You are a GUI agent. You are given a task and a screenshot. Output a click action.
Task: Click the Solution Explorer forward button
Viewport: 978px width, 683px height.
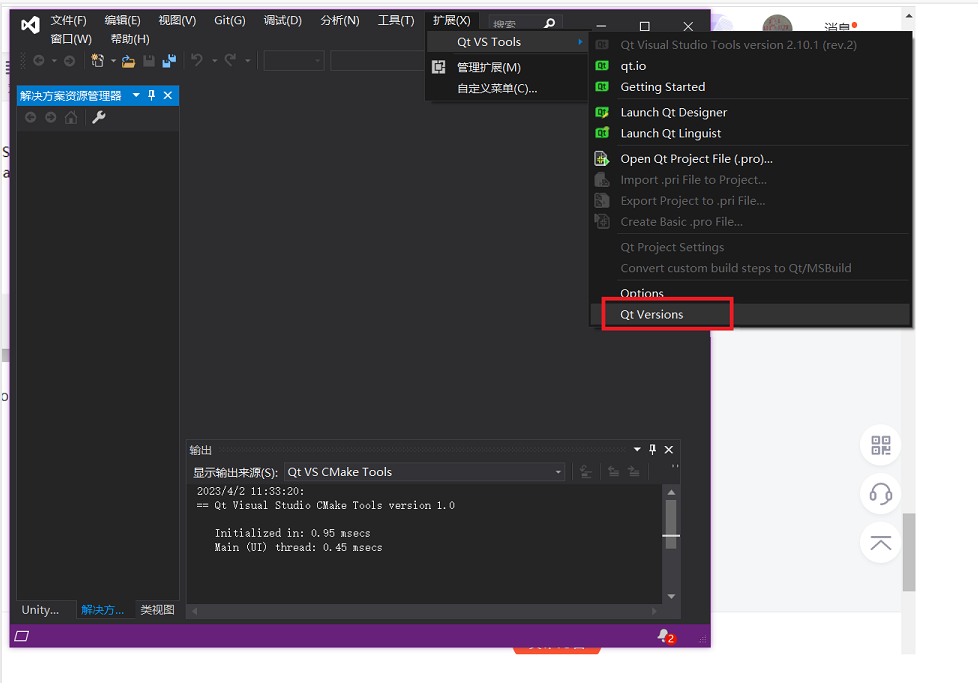(51, 117)
